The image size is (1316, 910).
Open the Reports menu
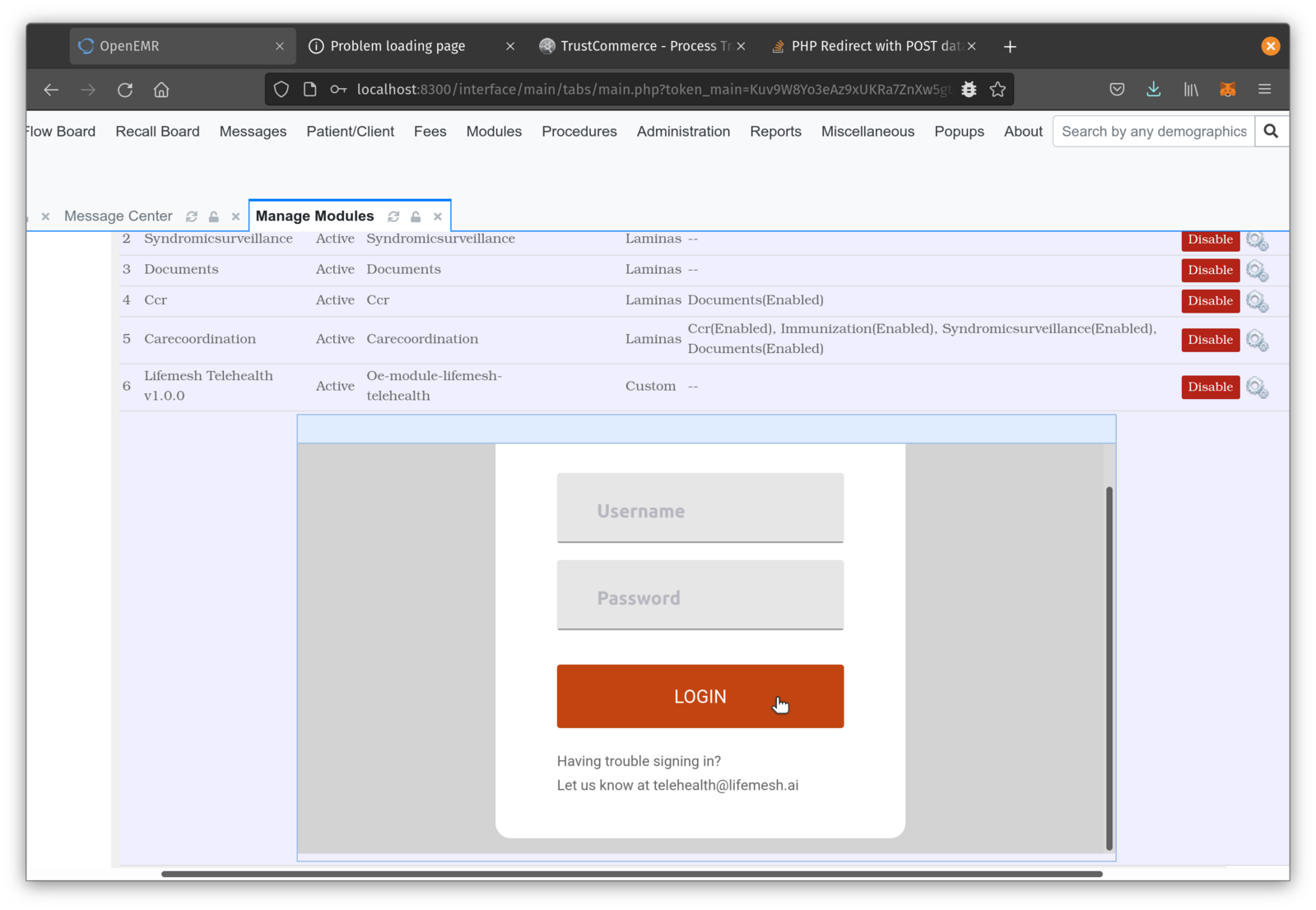775,132
